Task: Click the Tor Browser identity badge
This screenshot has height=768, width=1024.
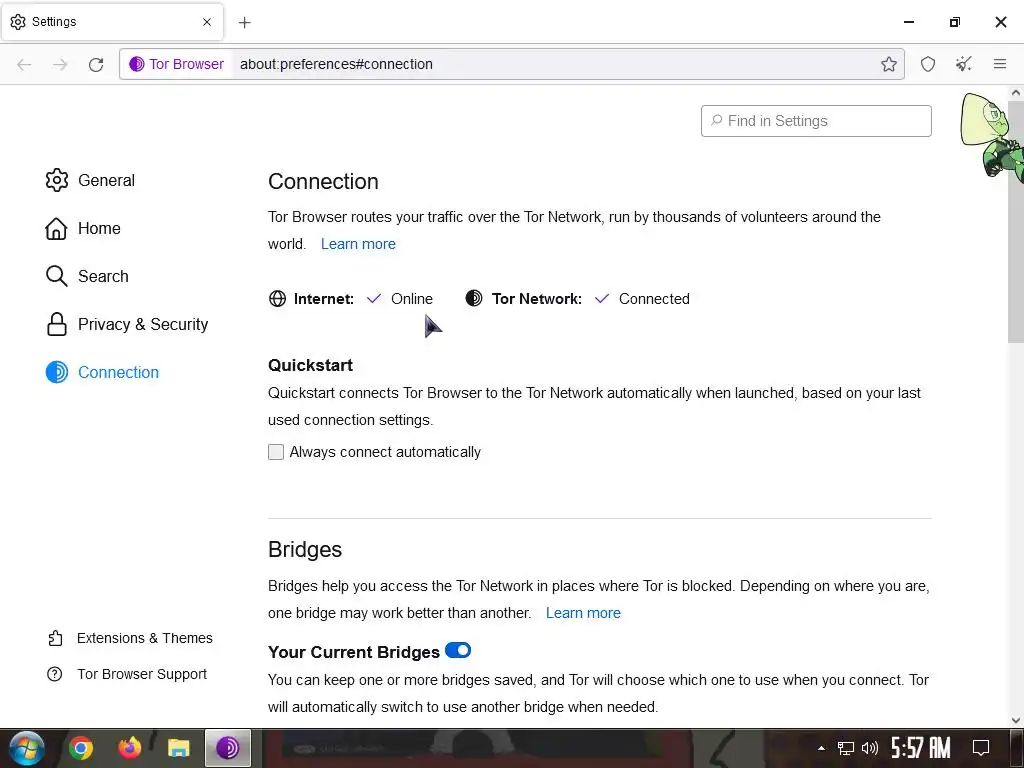Action: point(176,64)
